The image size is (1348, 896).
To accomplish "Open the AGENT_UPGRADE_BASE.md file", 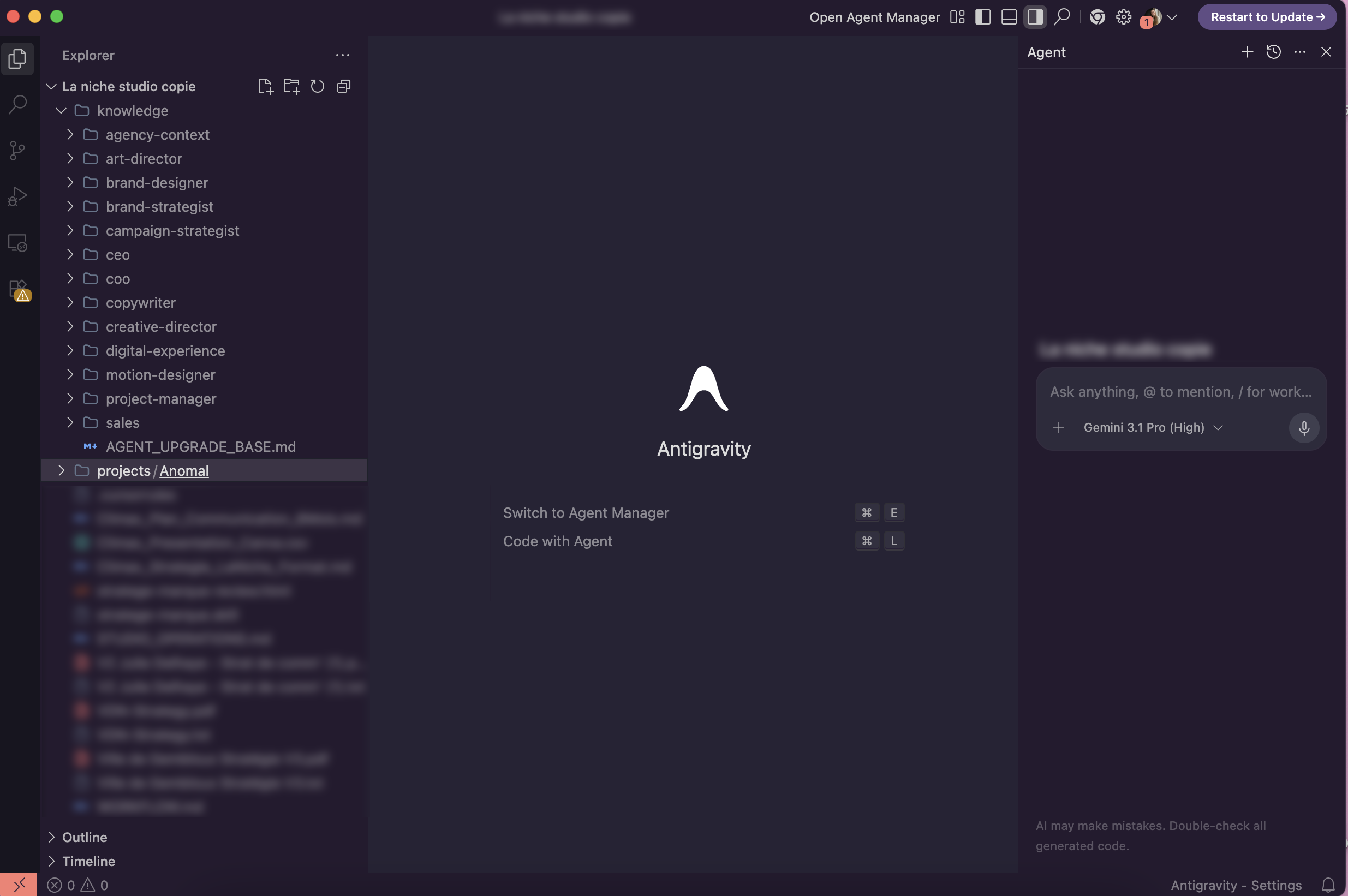I will (204, 447).
